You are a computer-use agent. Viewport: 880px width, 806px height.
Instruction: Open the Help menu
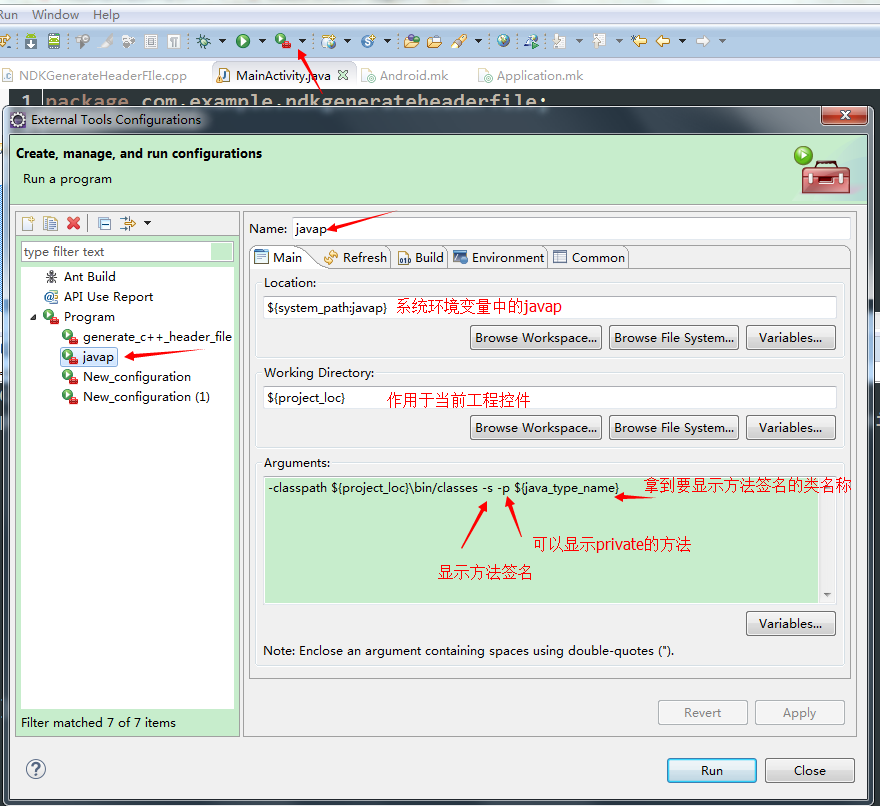pos(106,15)
